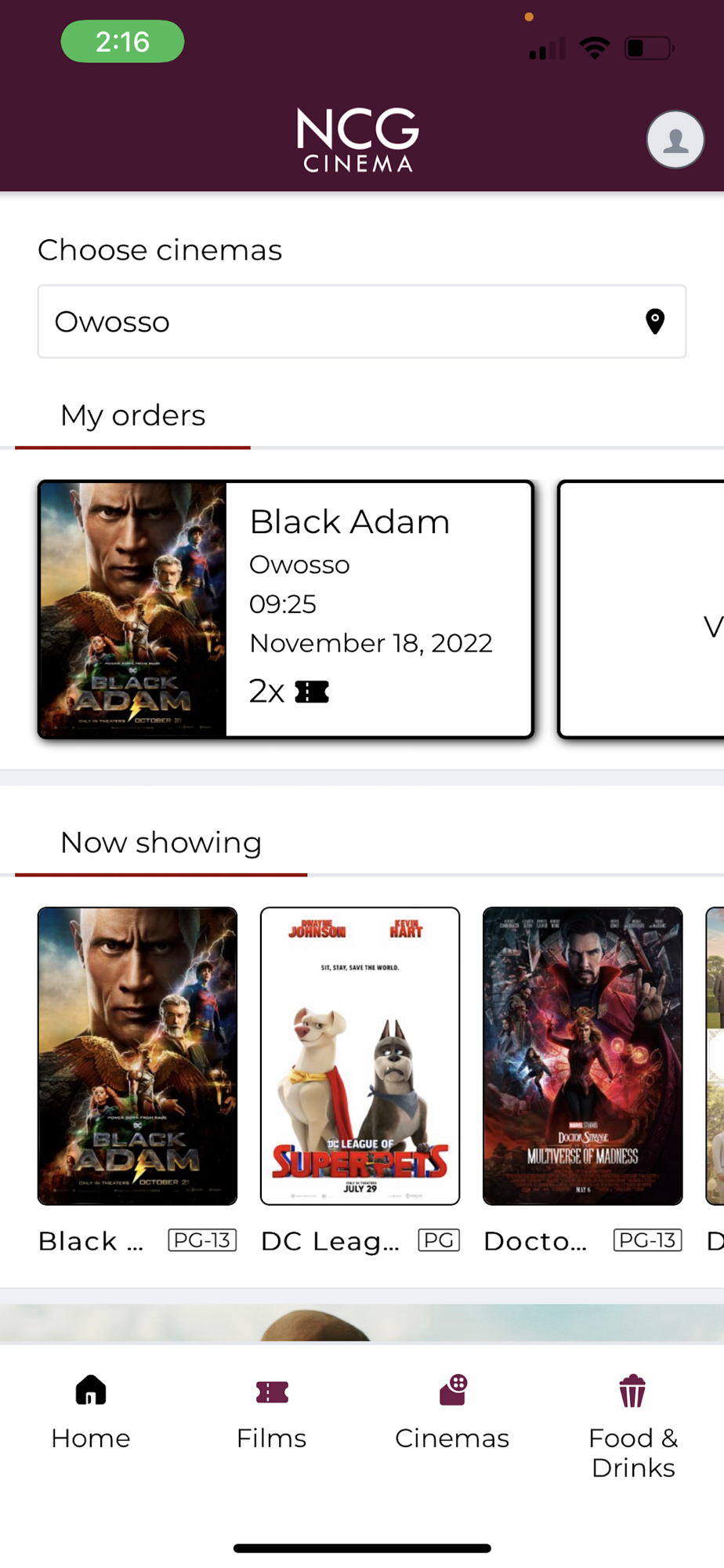Image resolution: width=724 pixels, height=1568 pixels.
Task: Tap the location pin icon
Action: [655, 321]
